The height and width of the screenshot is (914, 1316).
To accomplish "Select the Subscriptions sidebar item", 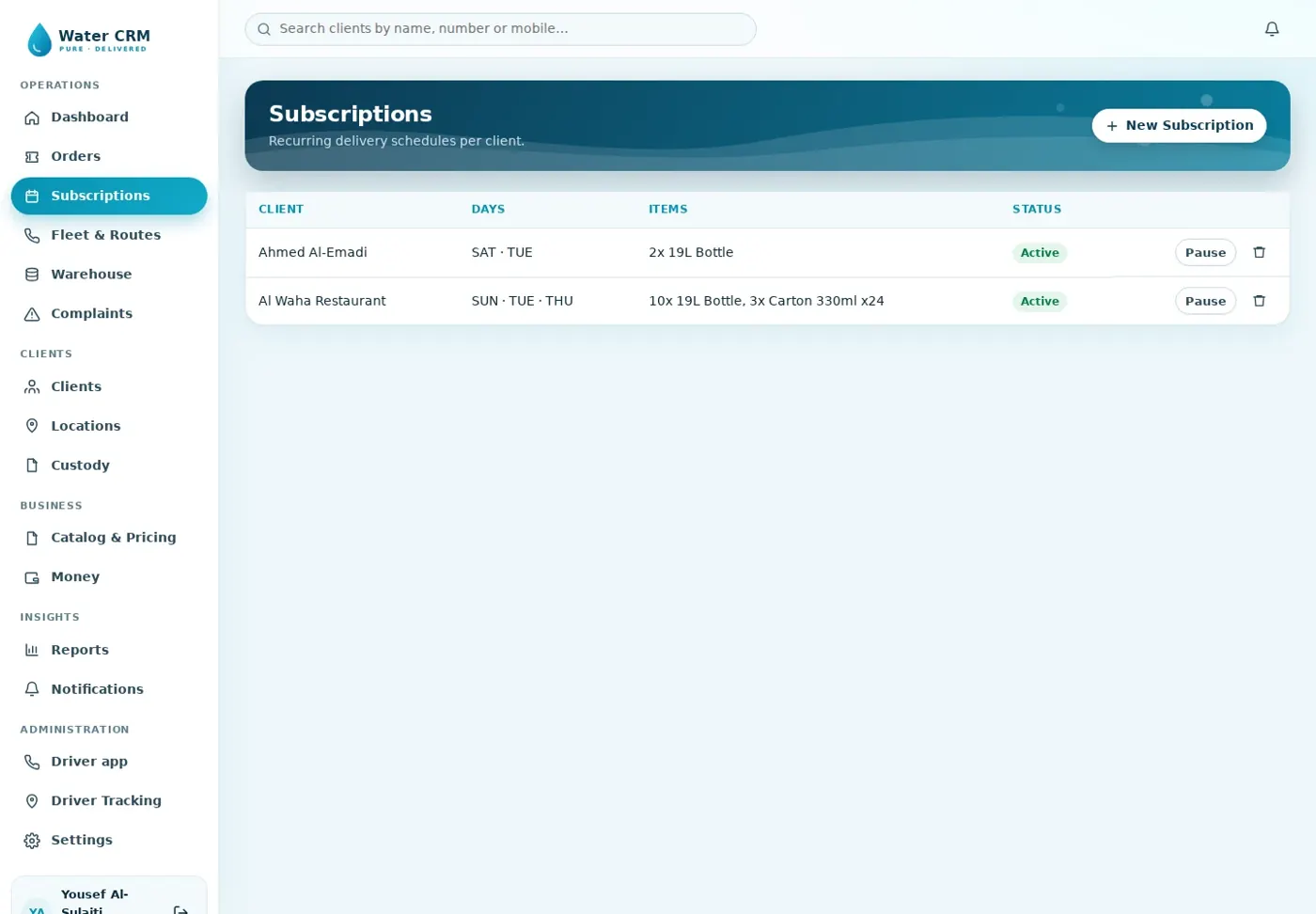I will (109, 196).
